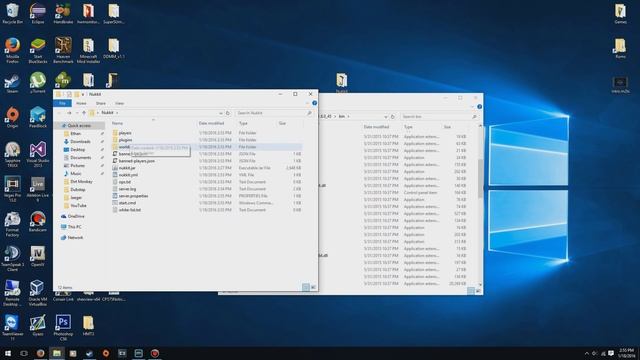
Task: Select This PC in the navigation pane
Action: click(x=74, y=227)
